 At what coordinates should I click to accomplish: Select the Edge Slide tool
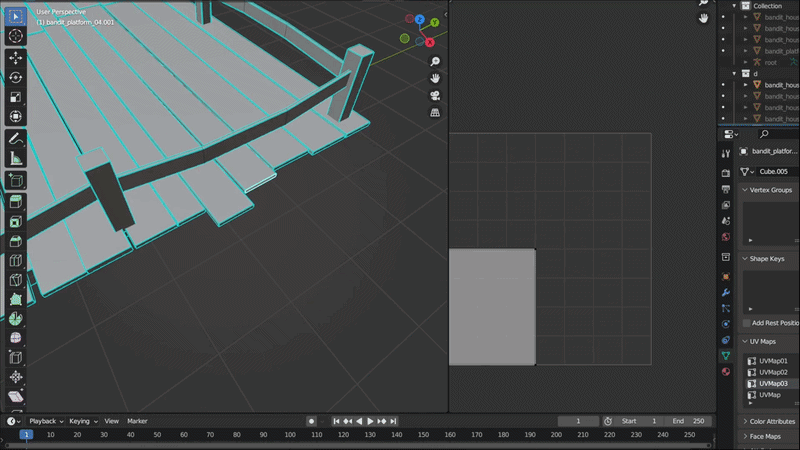coord(16,358)
